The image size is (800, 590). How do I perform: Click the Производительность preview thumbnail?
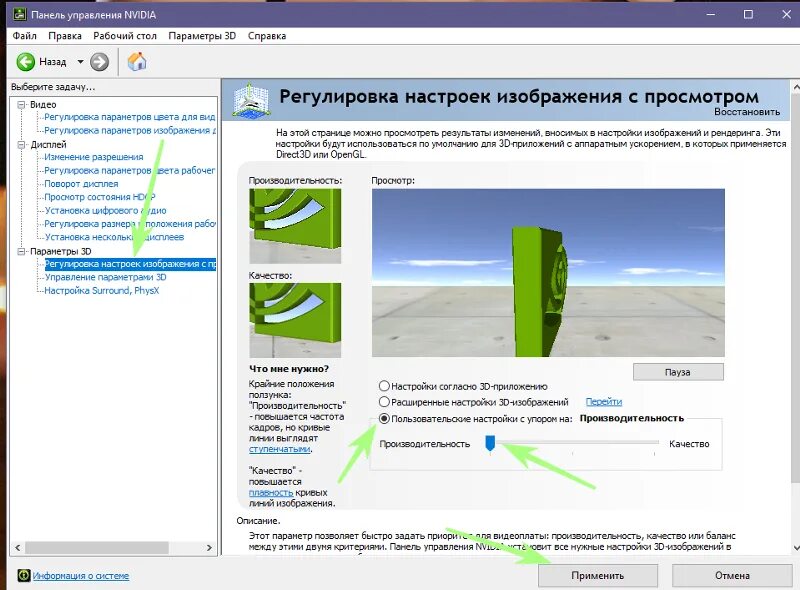(x=295, y=226)
